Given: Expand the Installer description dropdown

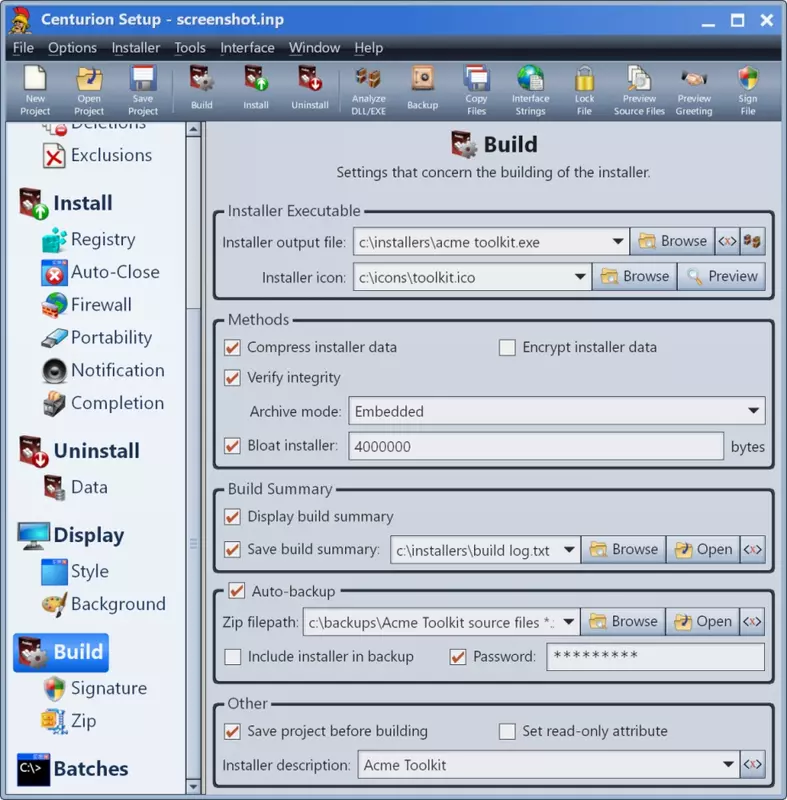Looking at the screenshot, I should pyautogui.click(x=728, y=764).
